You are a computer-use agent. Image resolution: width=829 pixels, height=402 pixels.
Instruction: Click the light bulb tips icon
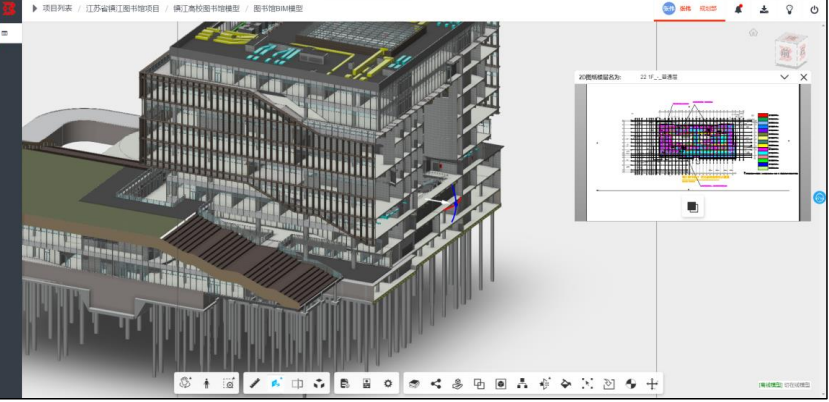[x=789, y=9]
